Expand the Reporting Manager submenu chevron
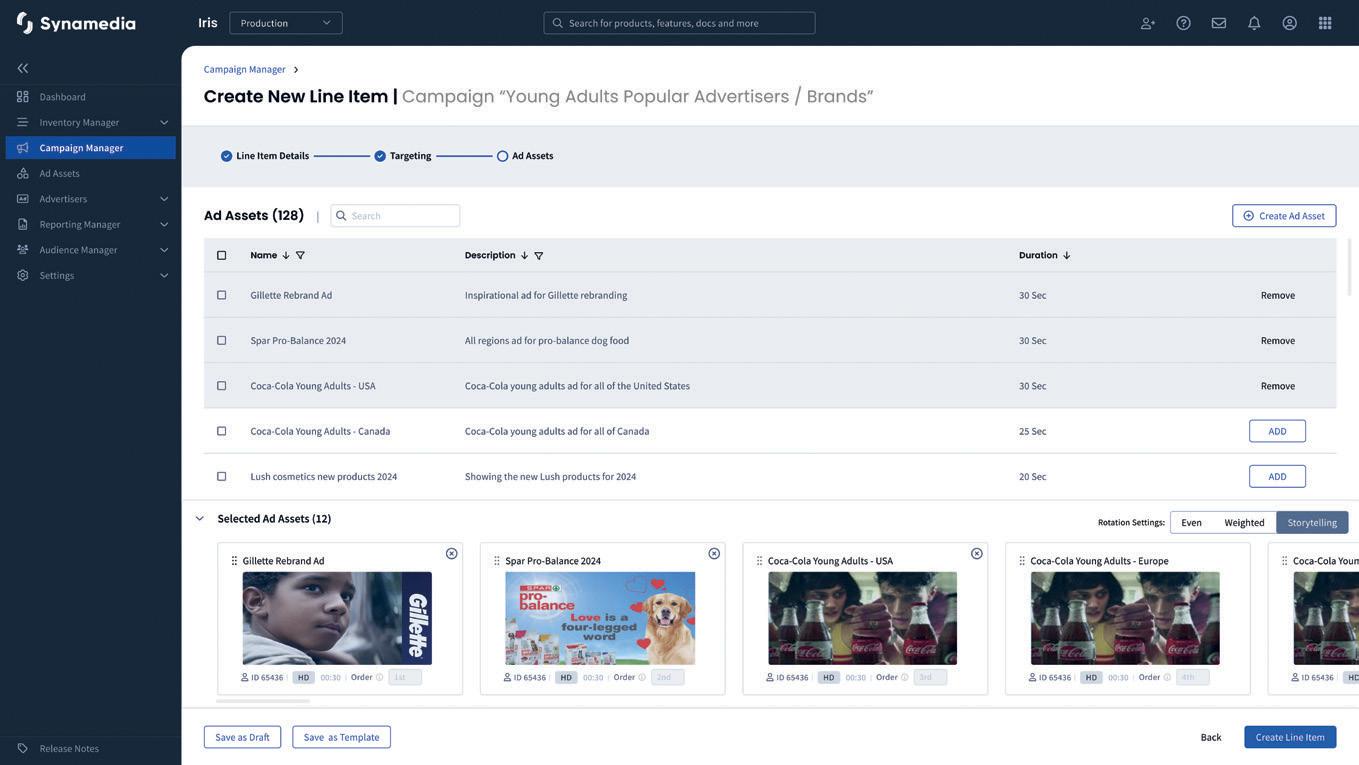This screenshot has width=1359, height=765. (x=164, y=224)
